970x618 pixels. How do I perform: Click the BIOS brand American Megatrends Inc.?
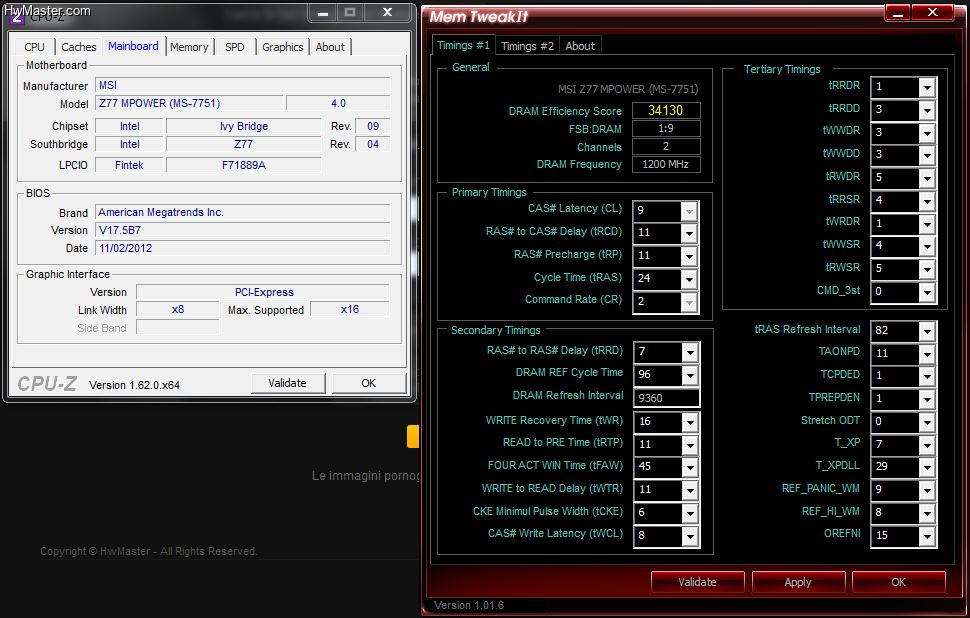click(x=242, y=212)
